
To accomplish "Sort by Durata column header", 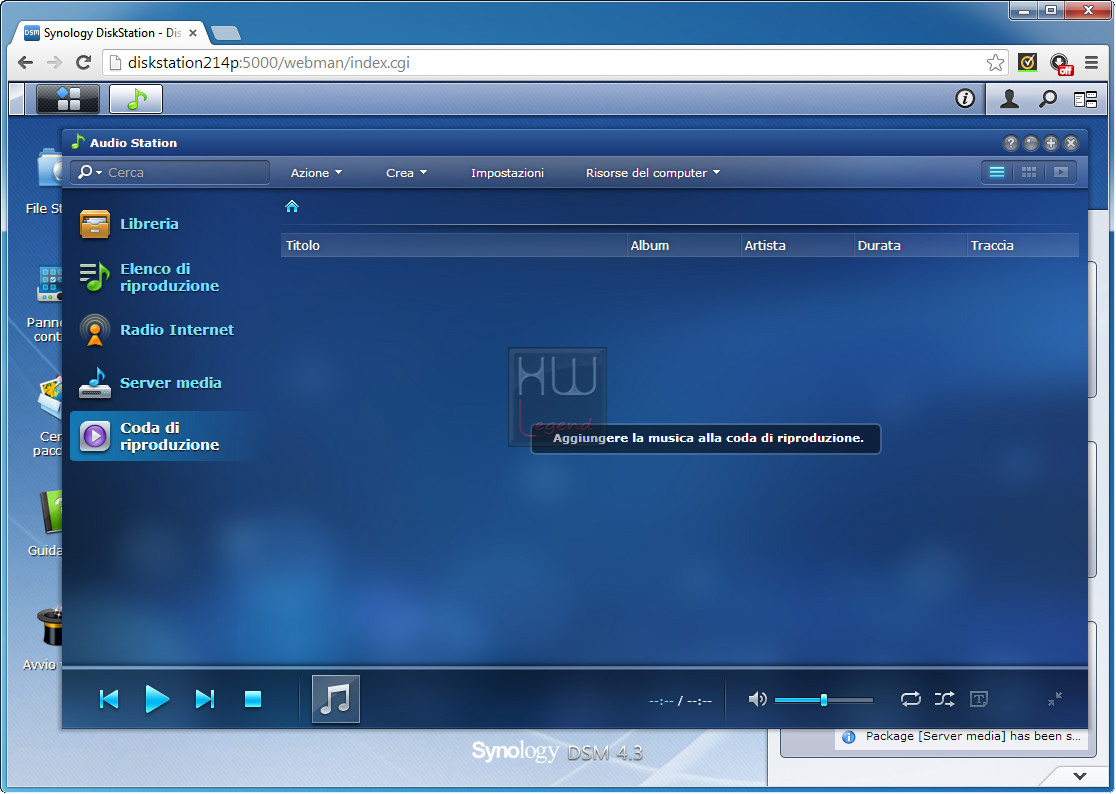I will coord(910,245).
